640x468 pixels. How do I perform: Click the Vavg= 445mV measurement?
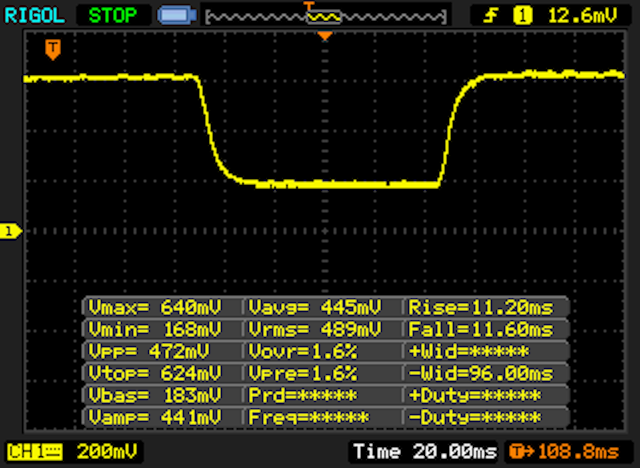(315, 307)
